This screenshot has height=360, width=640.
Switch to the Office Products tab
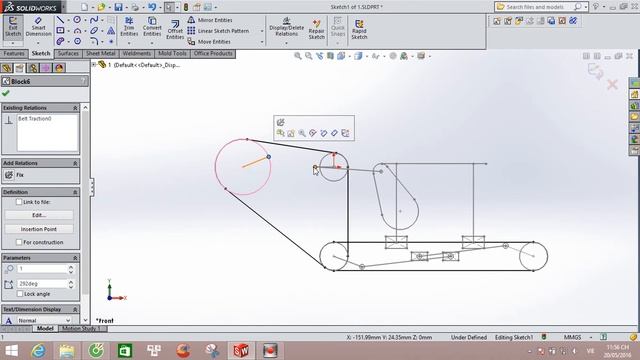coord(213,53)
